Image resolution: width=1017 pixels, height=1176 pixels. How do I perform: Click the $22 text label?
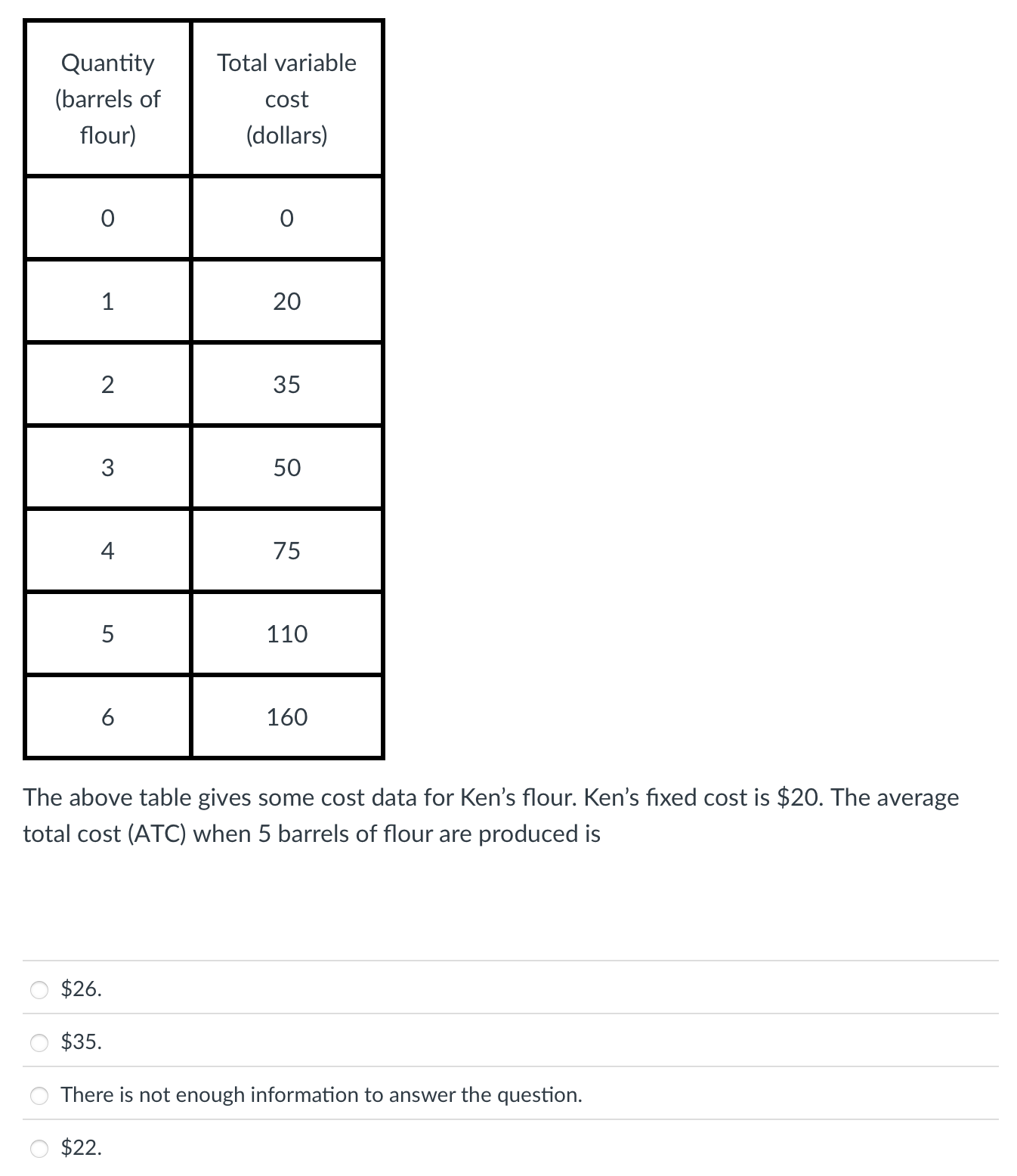click(x=80, y=1149)
